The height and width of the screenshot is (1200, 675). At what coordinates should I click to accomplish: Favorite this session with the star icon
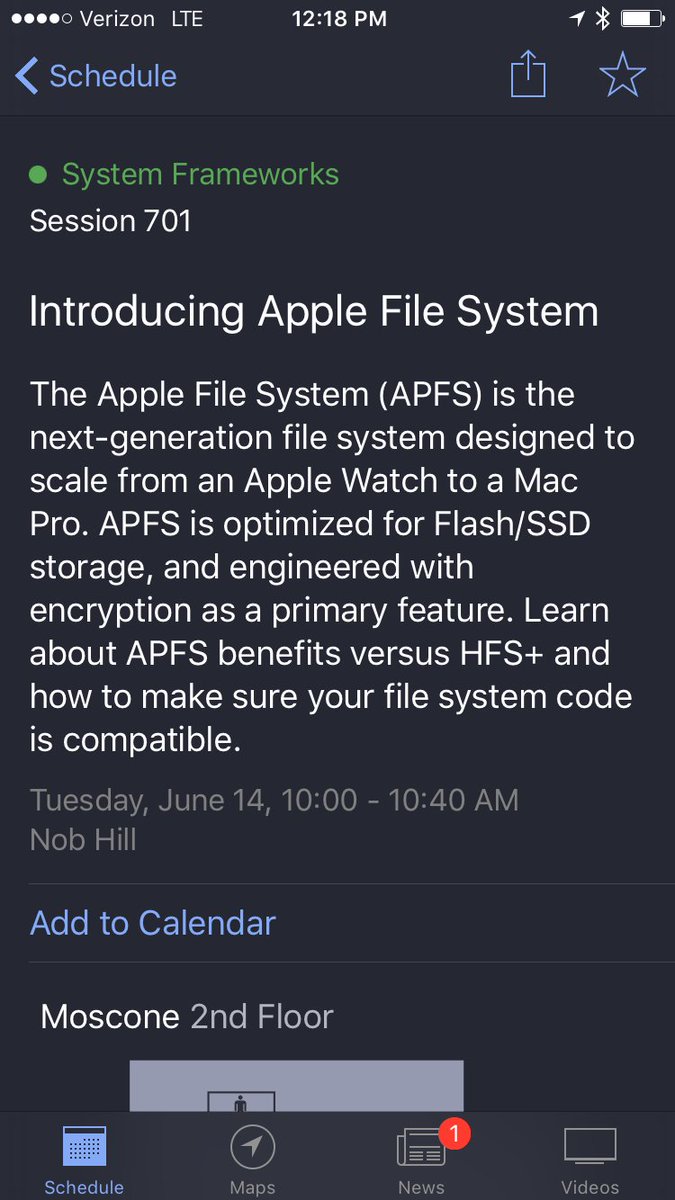pos(622,75)
